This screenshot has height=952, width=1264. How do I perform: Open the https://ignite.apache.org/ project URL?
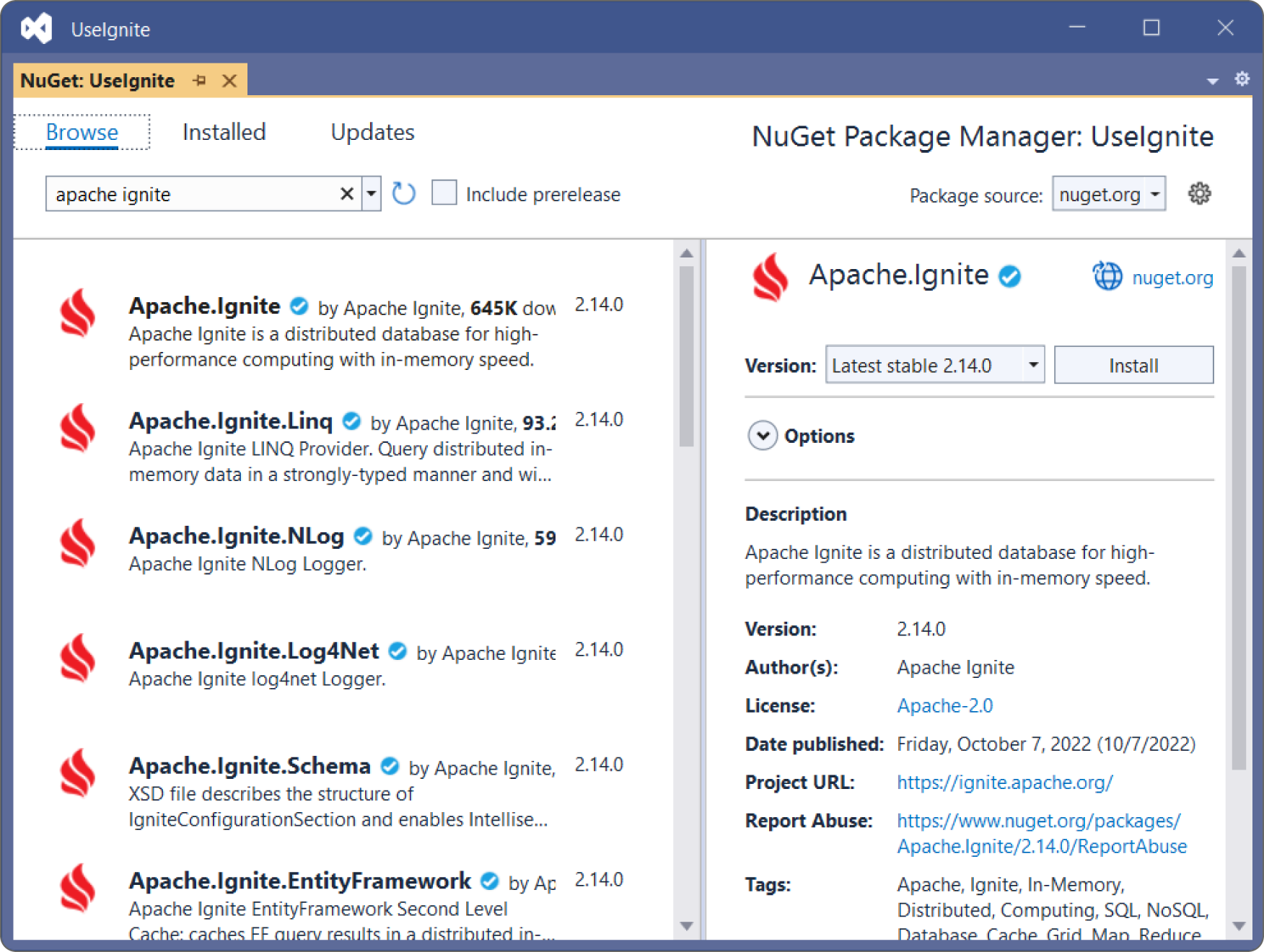(1005, 783)
